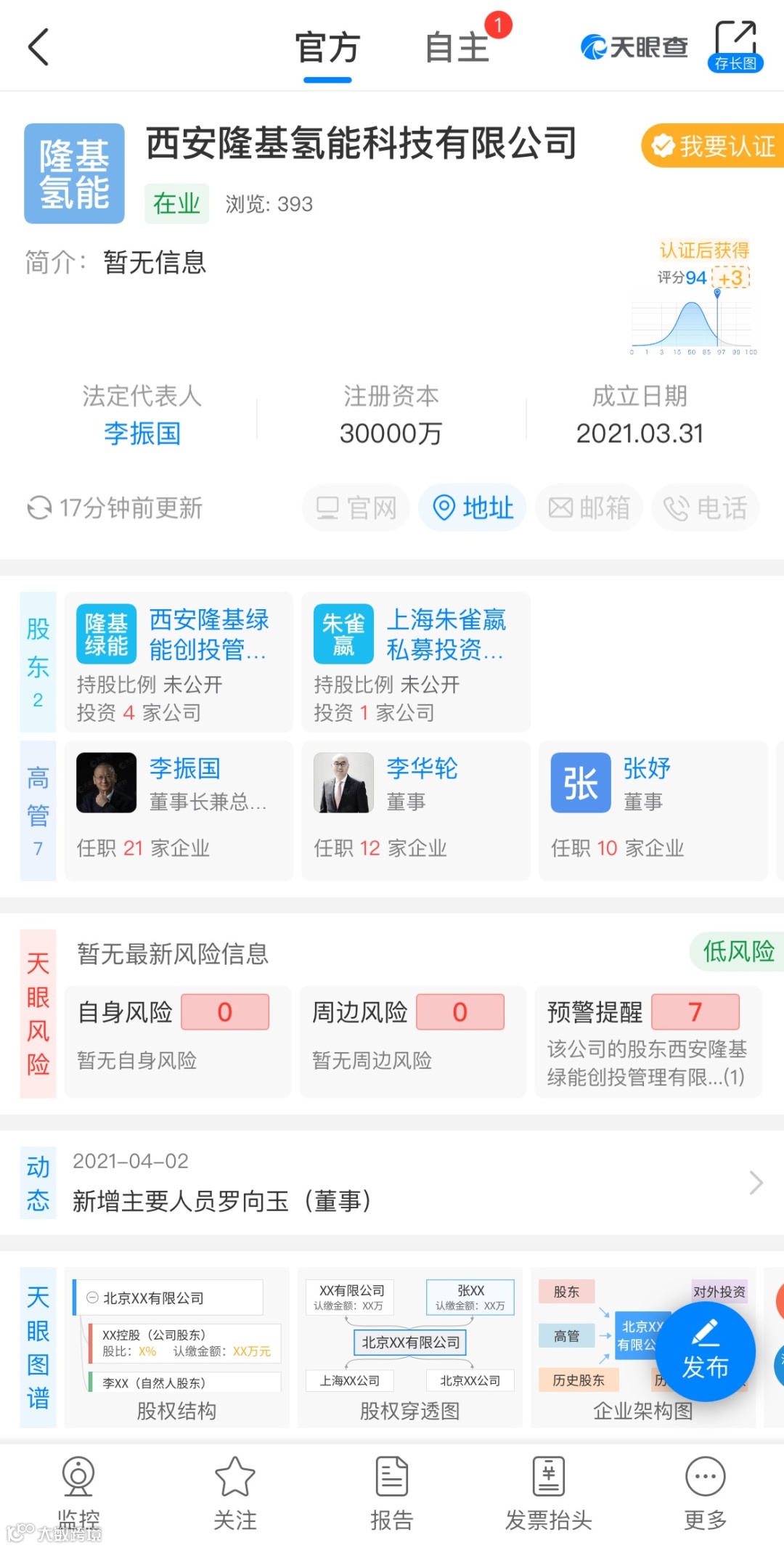Tap the 更多 icon

[x=706, y=1477]
